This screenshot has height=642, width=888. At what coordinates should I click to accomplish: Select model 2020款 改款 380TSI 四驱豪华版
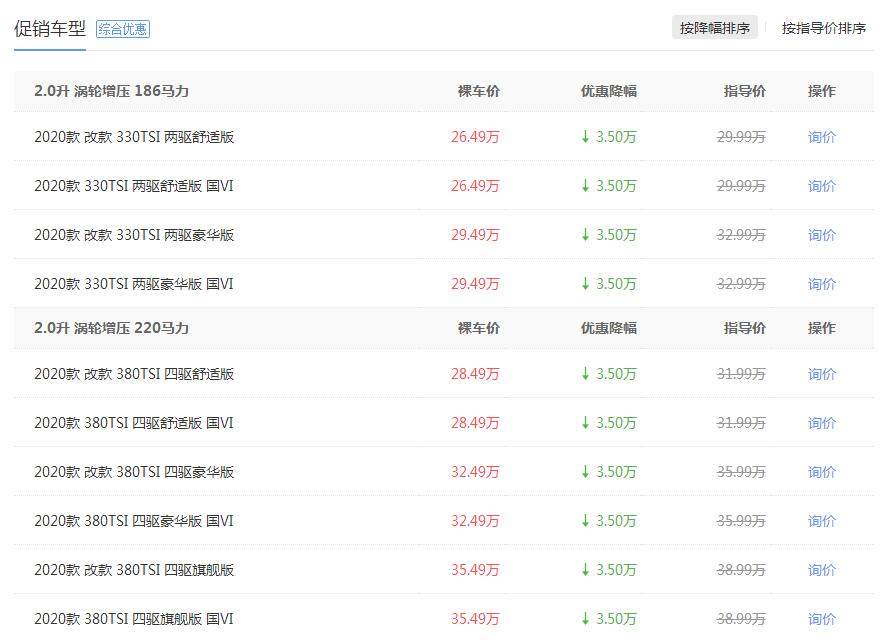pos(134,472)
